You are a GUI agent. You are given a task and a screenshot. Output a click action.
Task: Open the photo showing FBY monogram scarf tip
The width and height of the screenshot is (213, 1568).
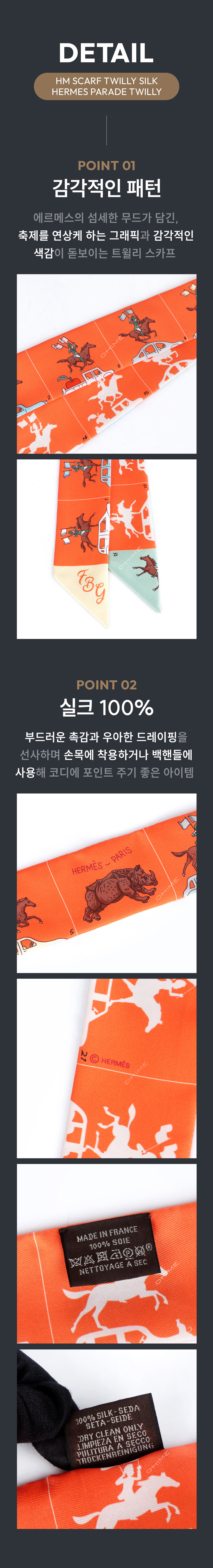point(106,549)
